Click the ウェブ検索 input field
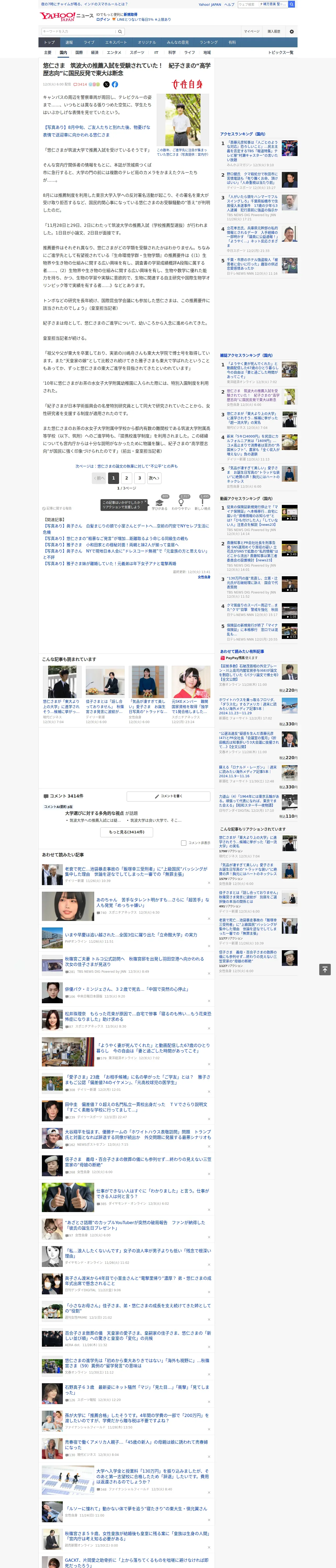Viewport: 336px width, 1568px height. tap(248, 4)
